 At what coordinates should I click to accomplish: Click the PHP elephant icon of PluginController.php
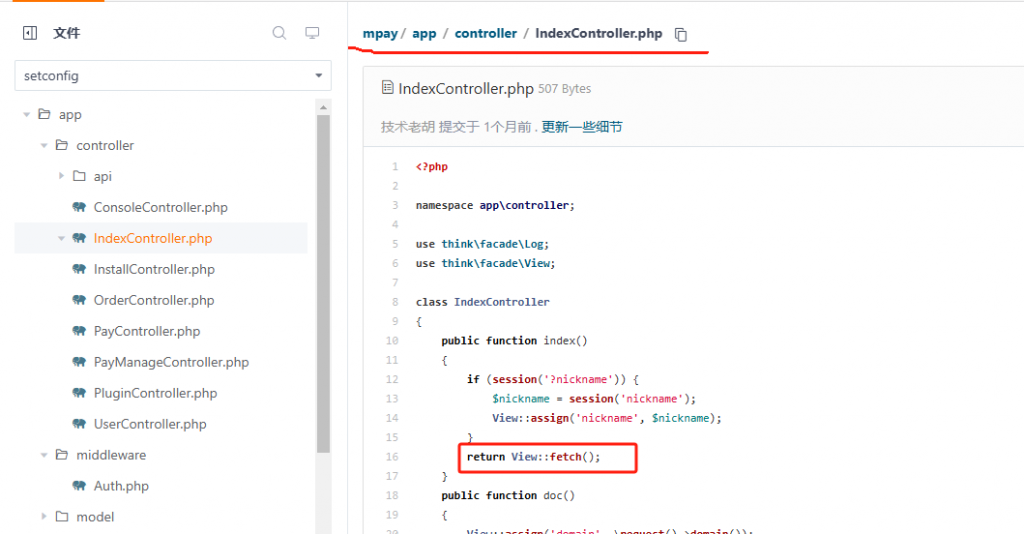click(79, 393)
